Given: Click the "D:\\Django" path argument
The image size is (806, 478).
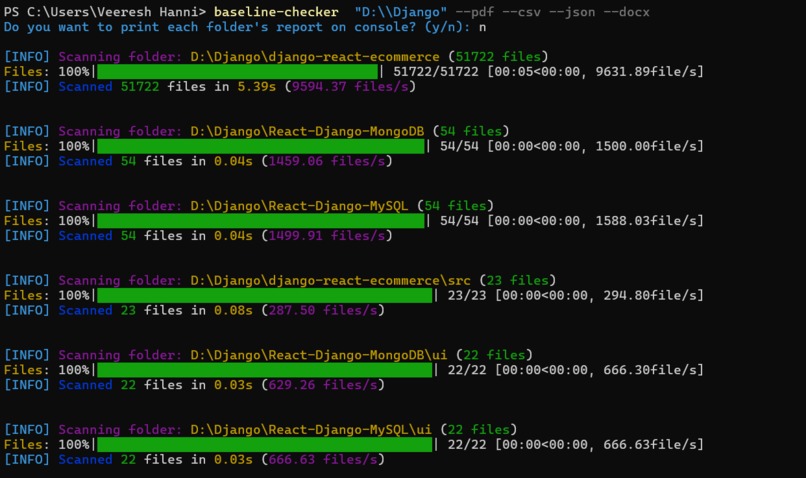Looking at the screenshot, I should [400, 12].
